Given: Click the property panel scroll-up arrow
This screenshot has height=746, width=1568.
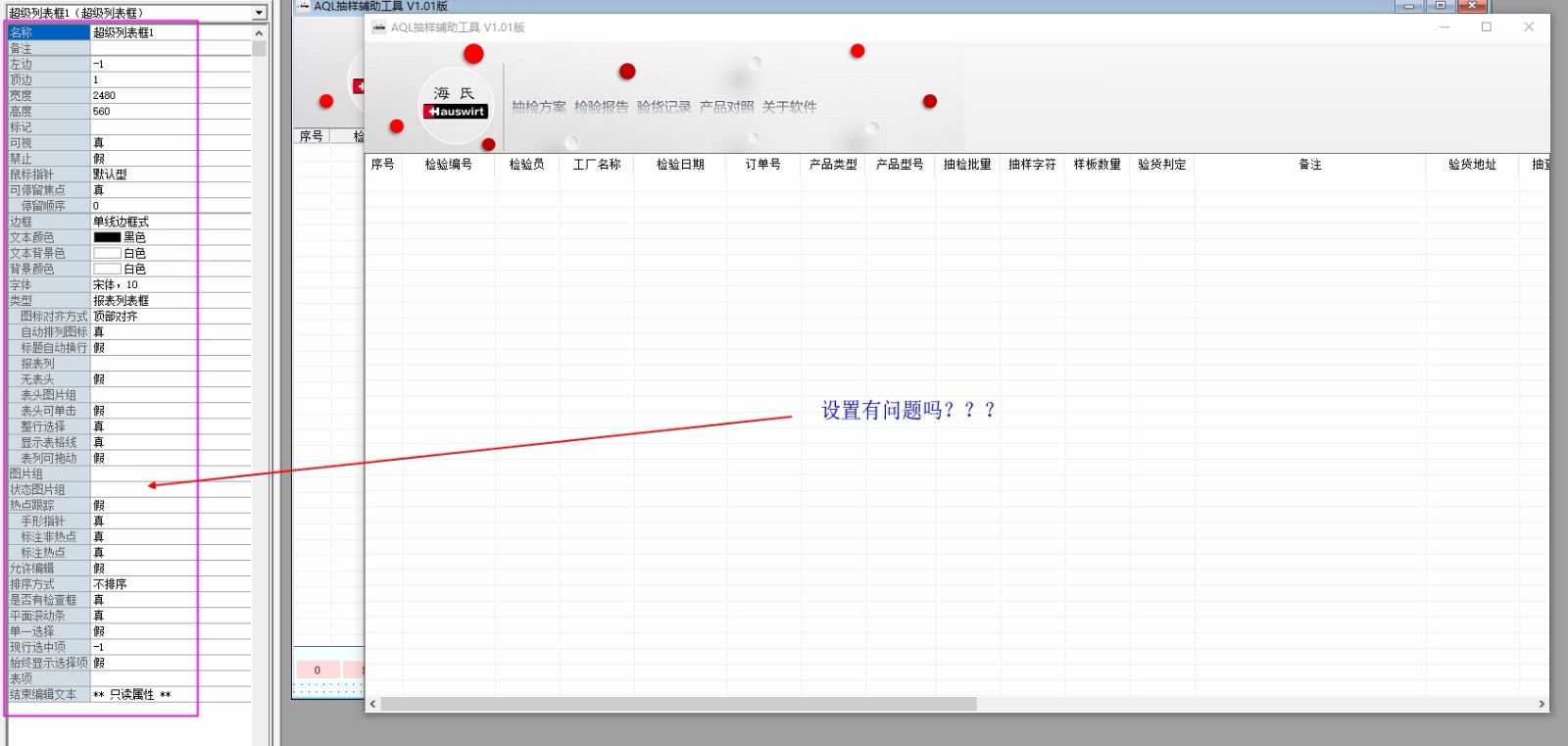Looking at the screenshot, I should click(x=259, y=33).
